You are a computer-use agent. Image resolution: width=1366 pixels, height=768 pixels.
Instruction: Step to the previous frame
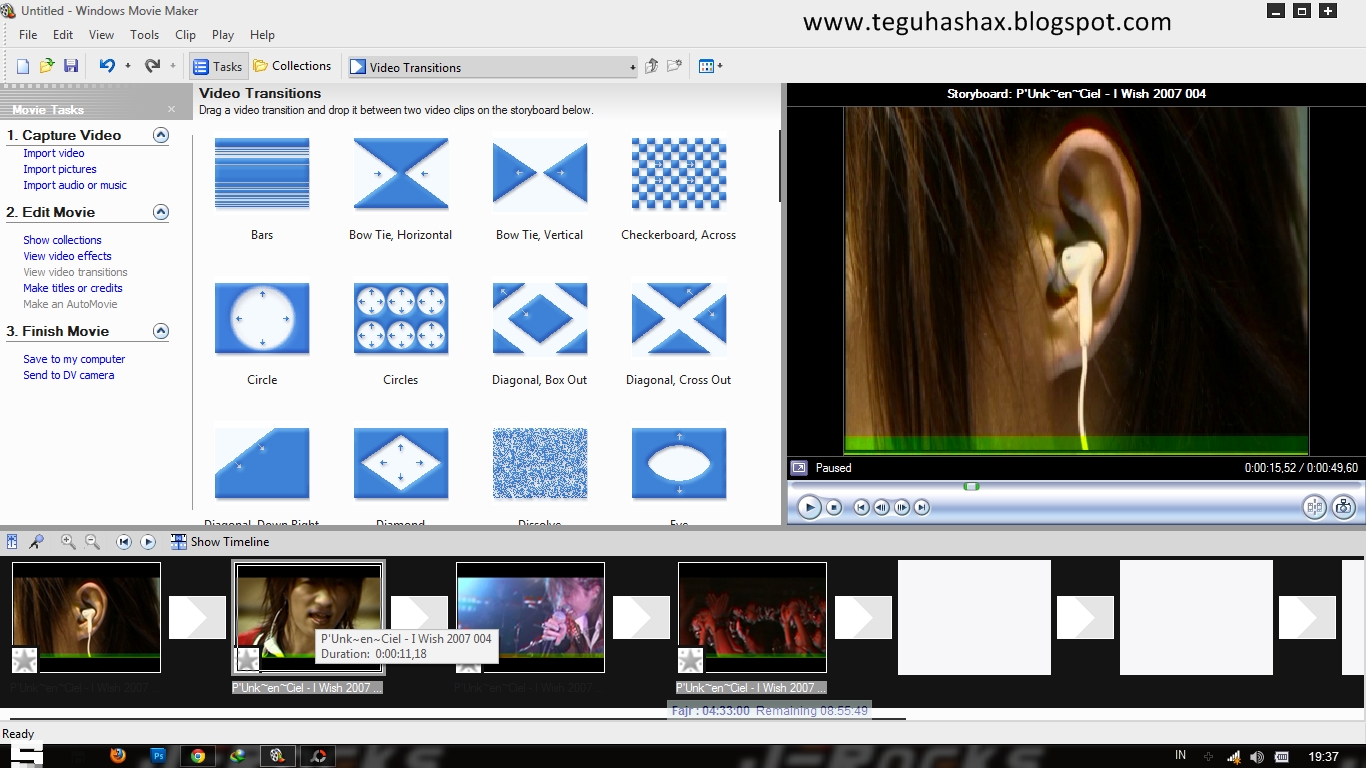point(881,508)
